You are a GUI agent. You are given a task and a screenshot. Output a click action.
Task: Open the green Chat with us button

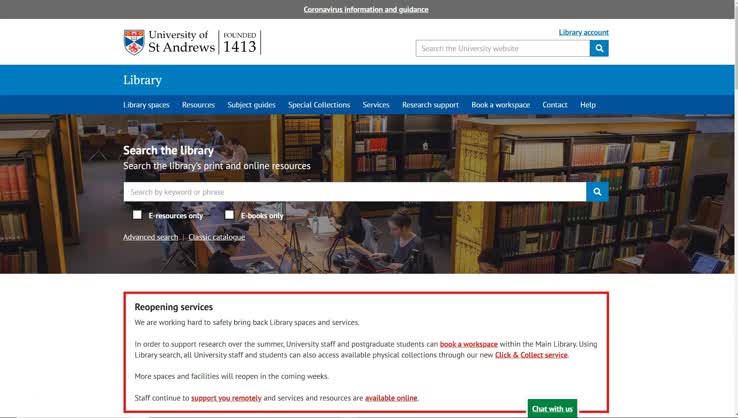[x=552, y=409]
